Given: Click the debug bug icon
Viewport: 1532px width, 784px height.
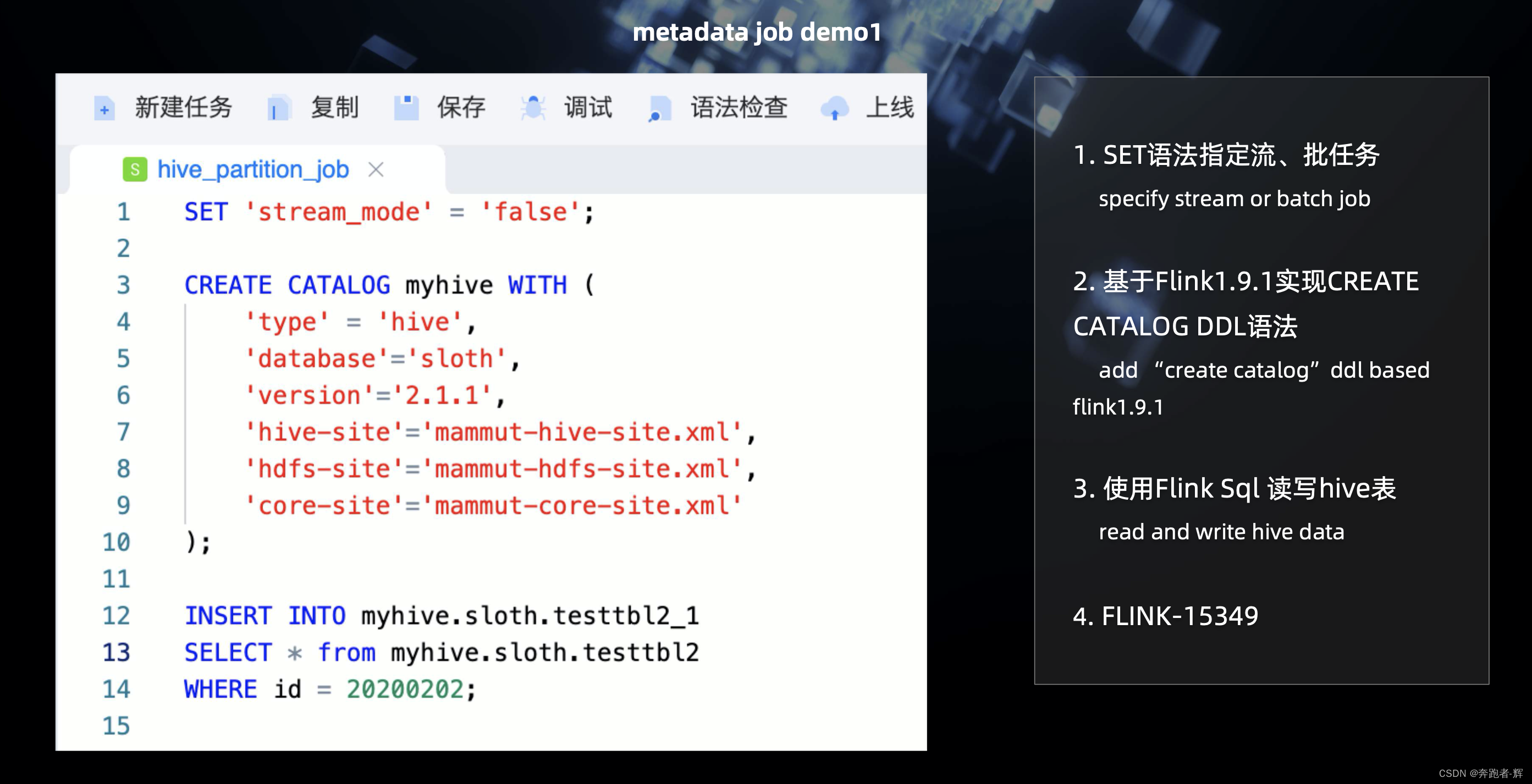Looking at the screenshot, I should point(533,108).
